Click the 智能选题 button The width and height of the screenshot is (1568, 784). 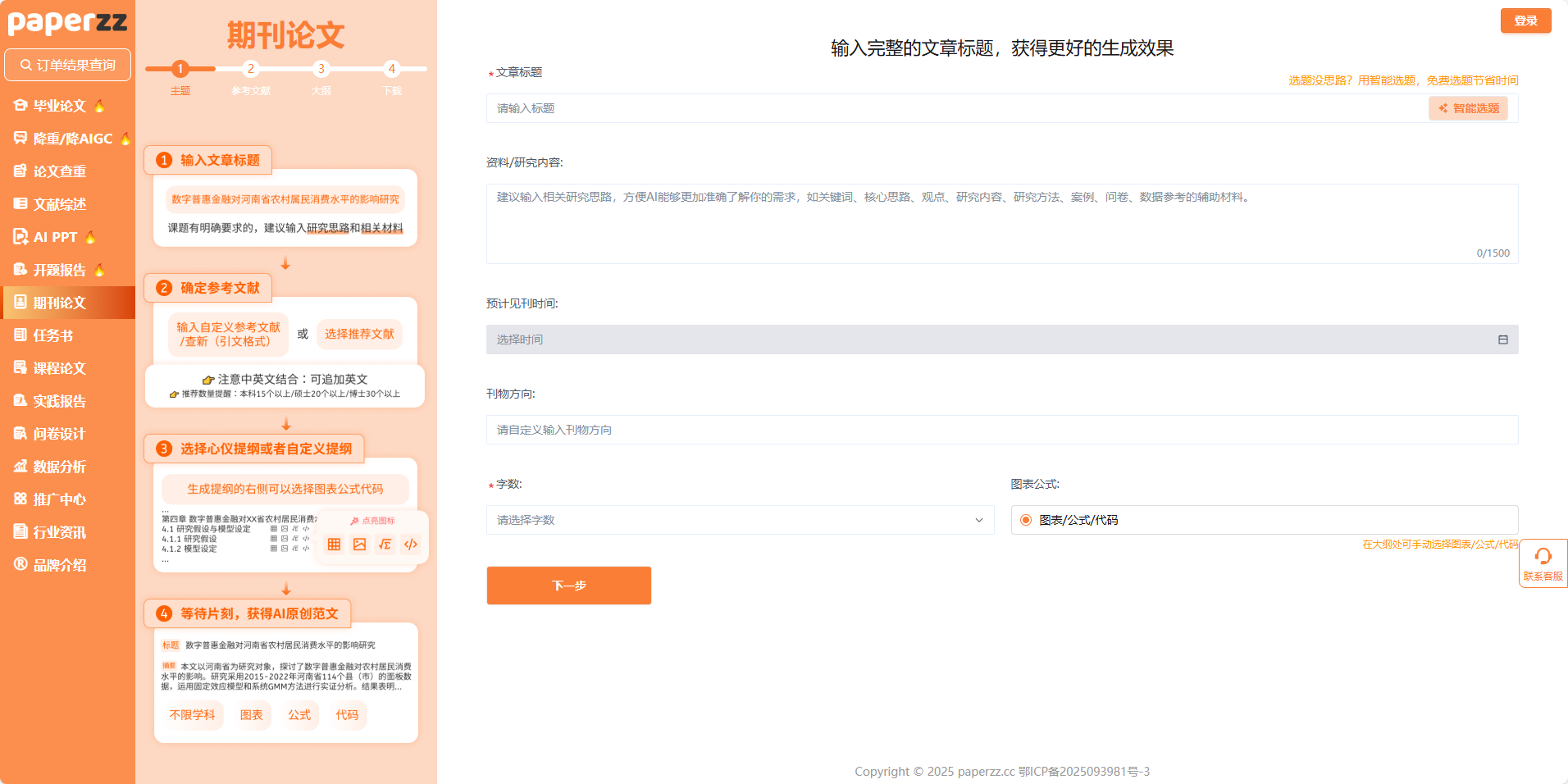point(1468,108)
